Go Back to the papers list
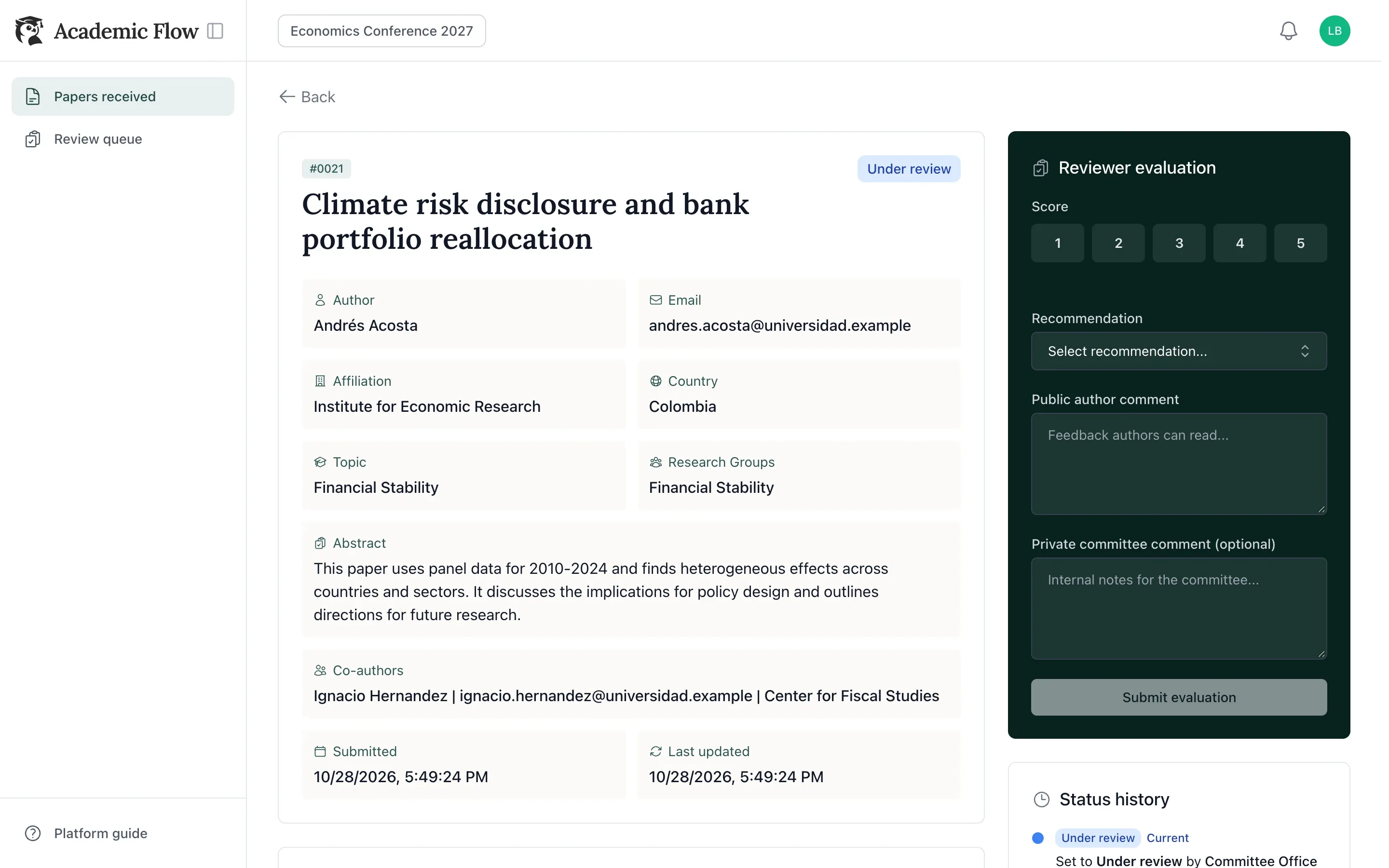This screenshot has height=868, width=1389. (x=307, y=96)
